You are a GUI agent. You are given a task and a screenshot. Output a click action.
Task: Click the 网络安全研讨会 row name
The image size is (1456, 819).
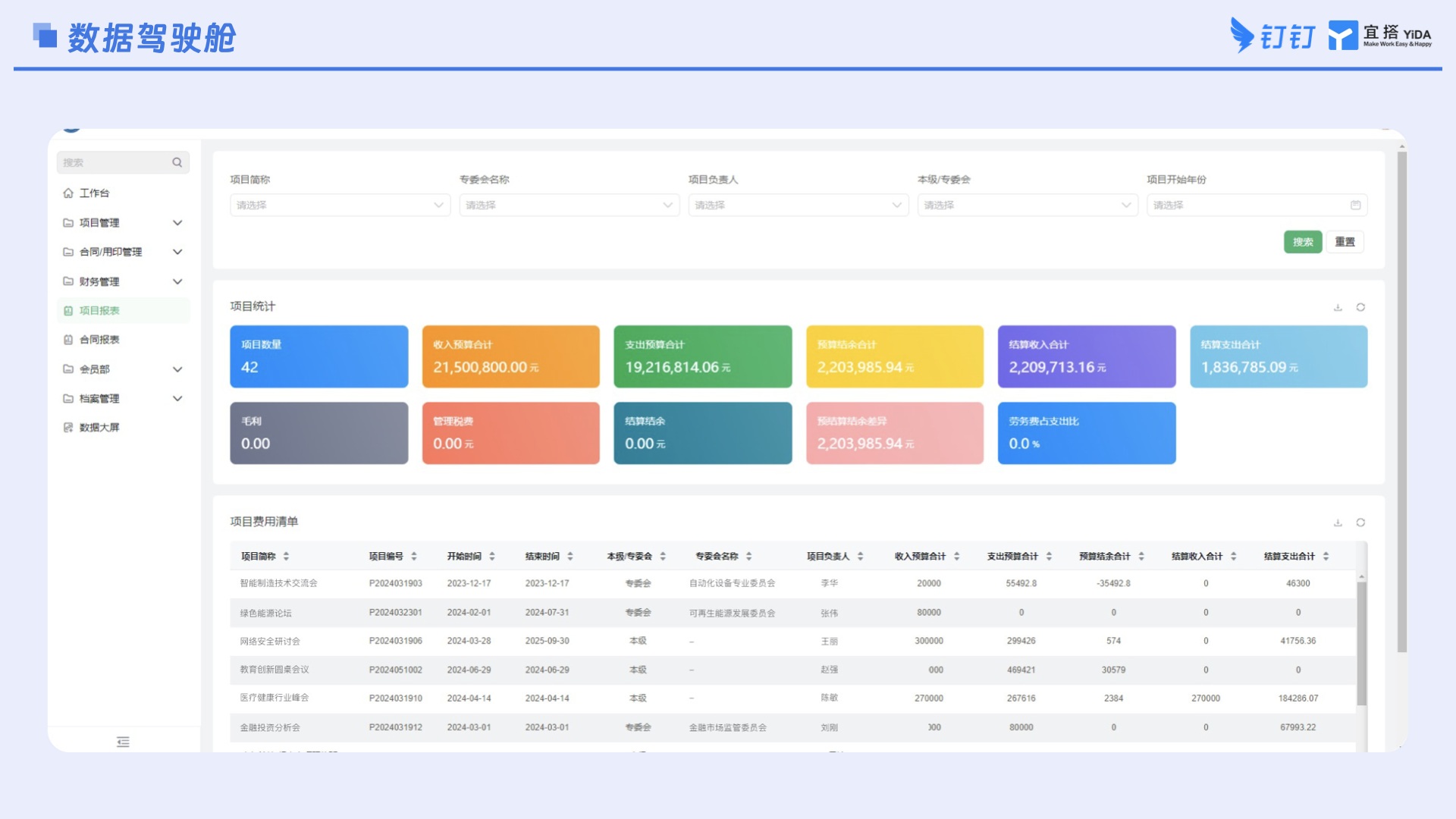coord(270,641)
